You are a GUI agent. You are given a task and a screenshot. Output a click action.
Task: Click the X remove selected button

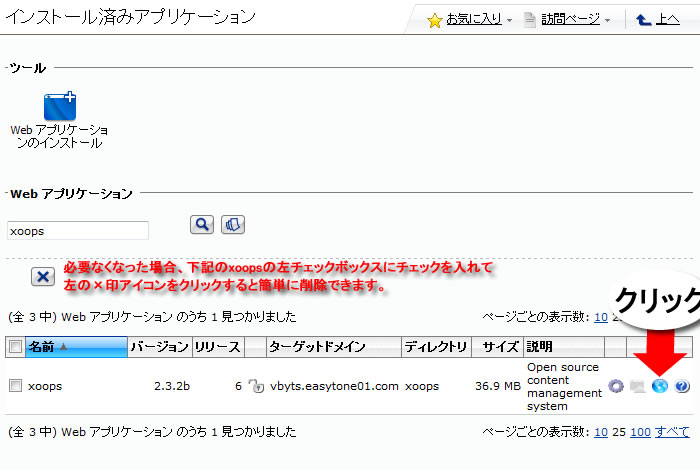43,277
